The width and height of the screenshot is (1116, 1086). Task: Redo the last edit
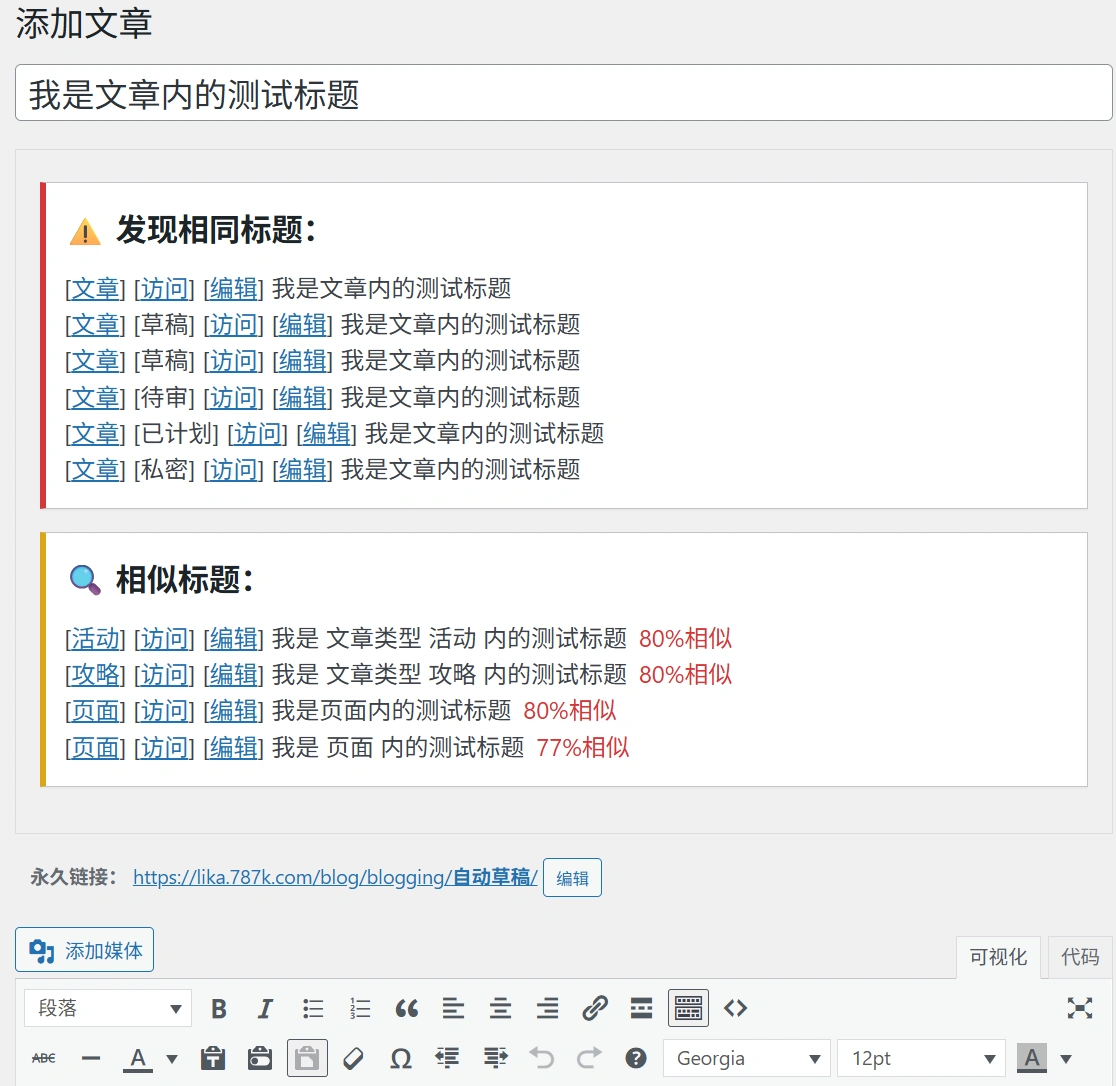point(589,1058)
